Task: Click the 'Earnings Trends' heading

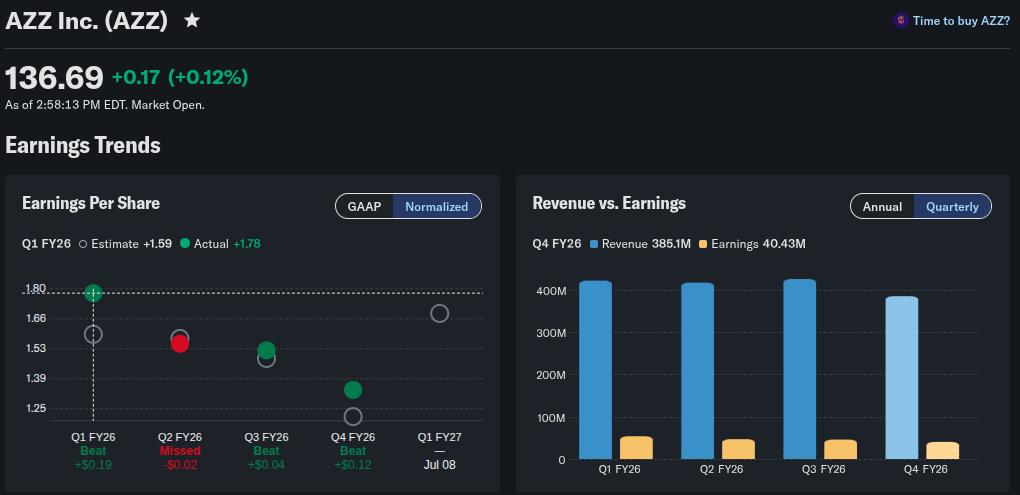Action: (x=83, y=145)
